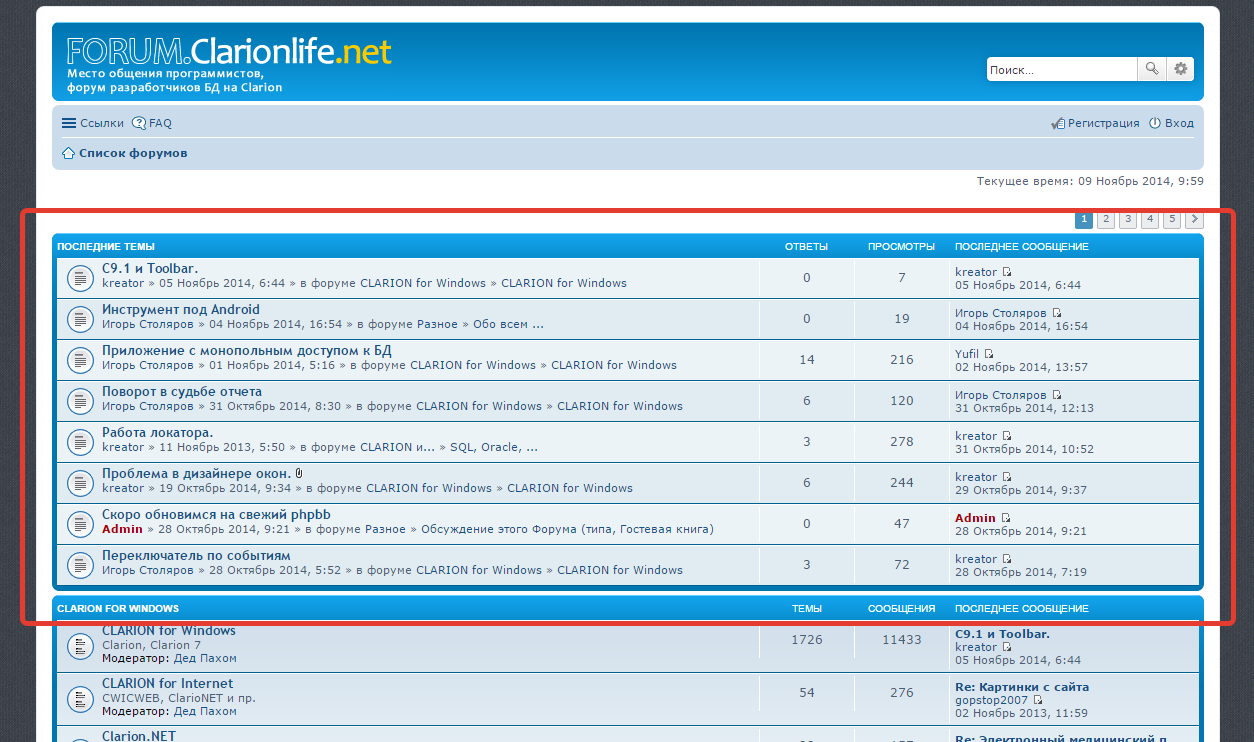Click forum icon beside CLARION for Internet
This screenshot has height=742, width=1254.
click(x=80, y=699)
